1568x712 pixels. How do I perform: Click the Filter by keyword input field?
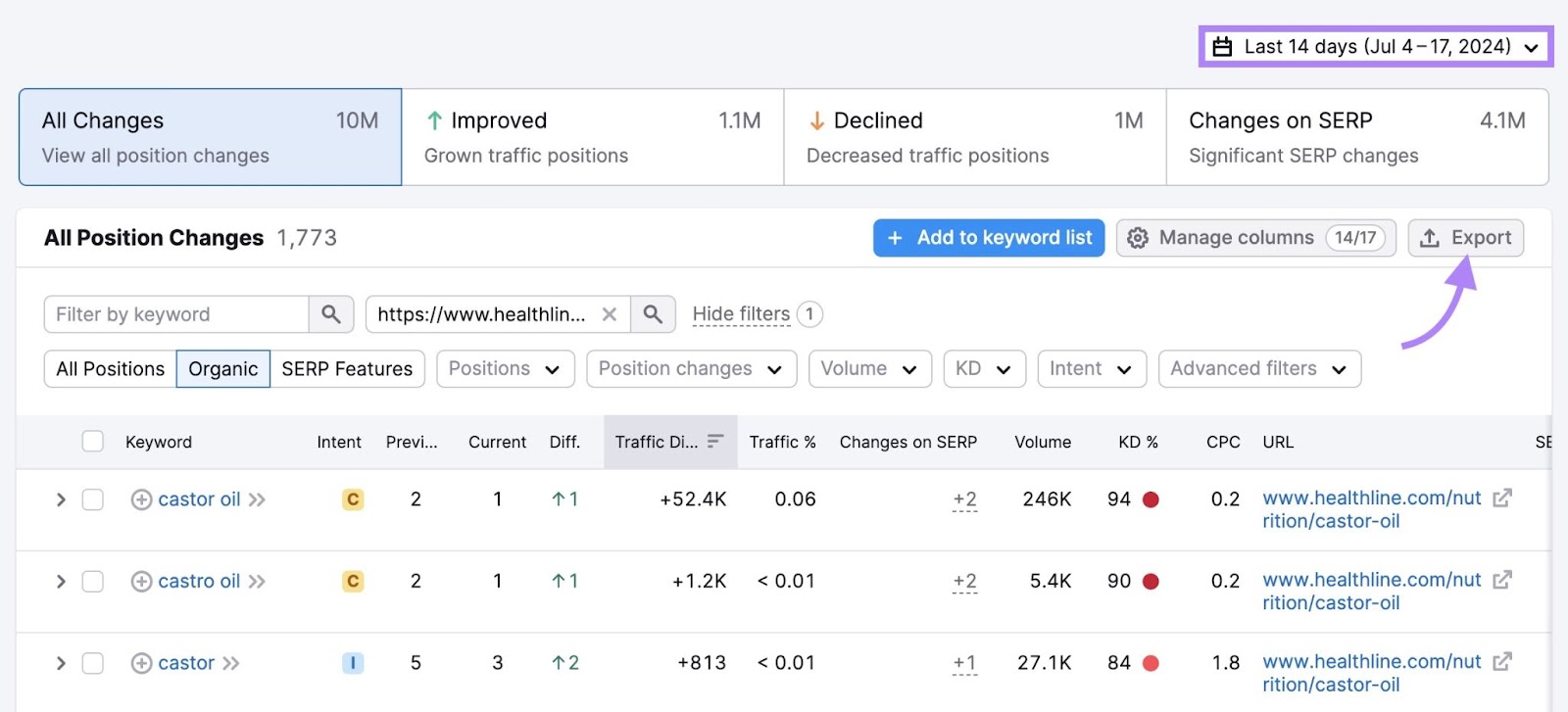point(176,314)
